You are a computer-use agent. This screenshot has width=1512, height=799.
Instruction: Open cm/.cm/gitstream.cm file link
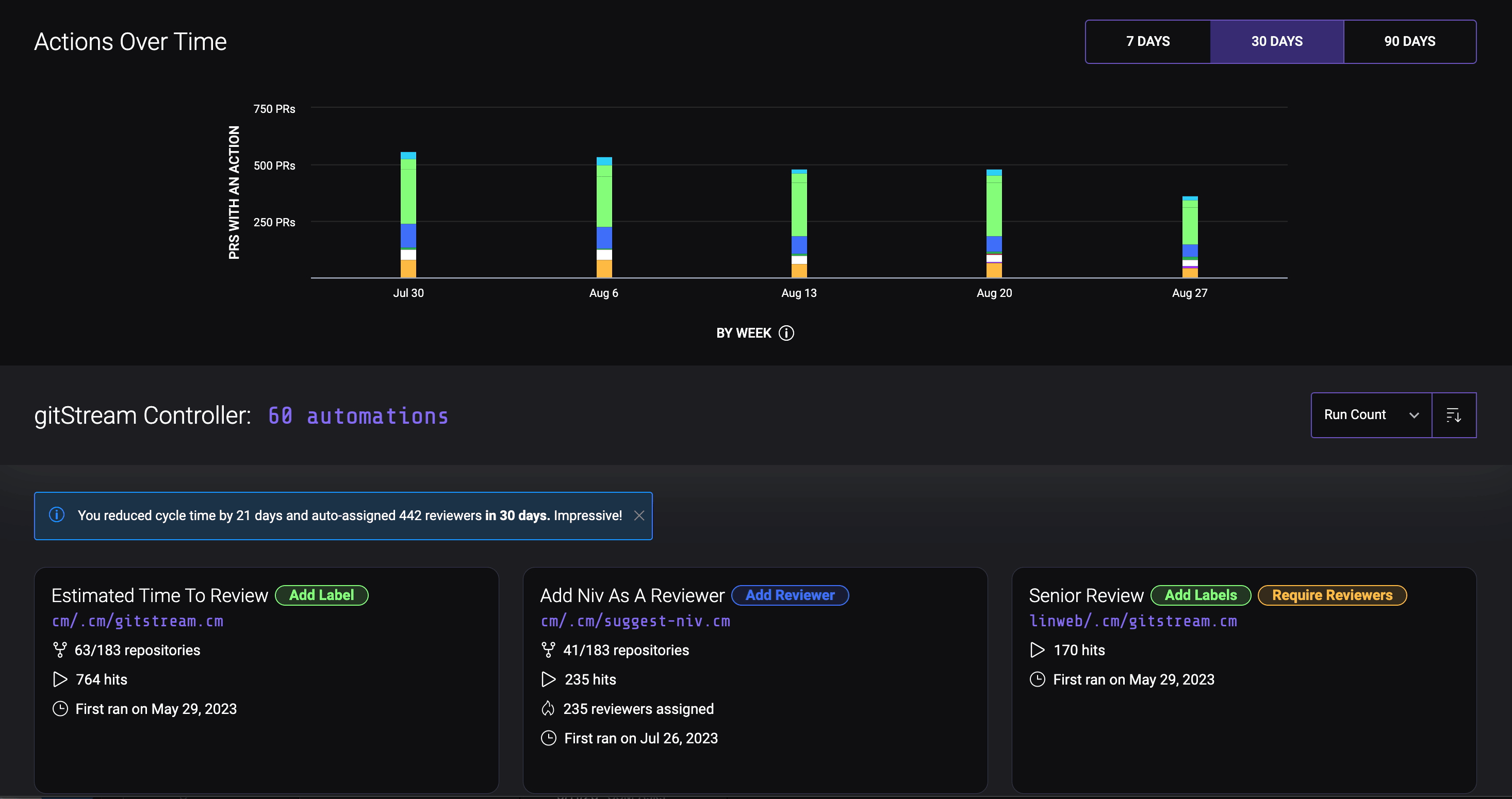point(137,621)
